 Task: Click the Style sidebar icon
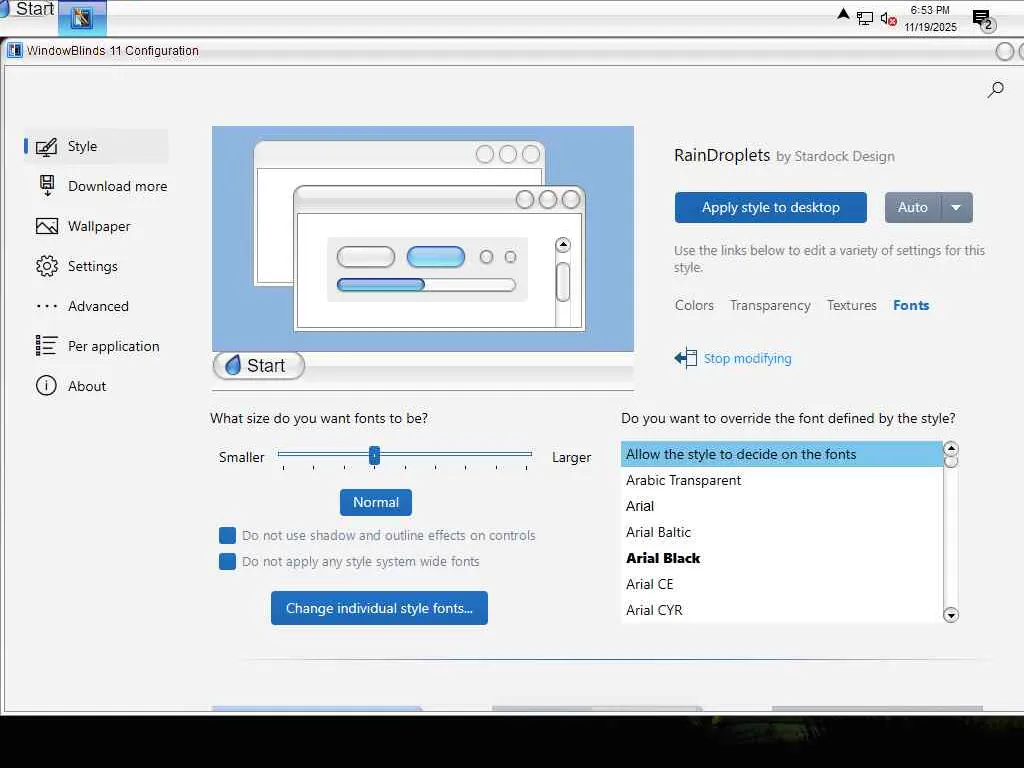tap(46, 147)
